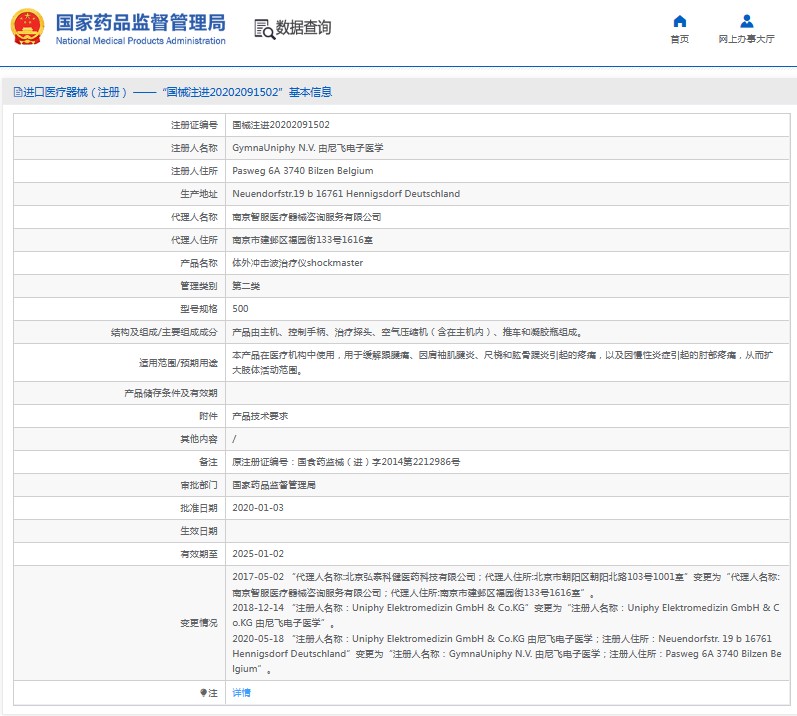Click the 国家药品监督管理局 title
The image size is (797, 716).
pos(140,22)
